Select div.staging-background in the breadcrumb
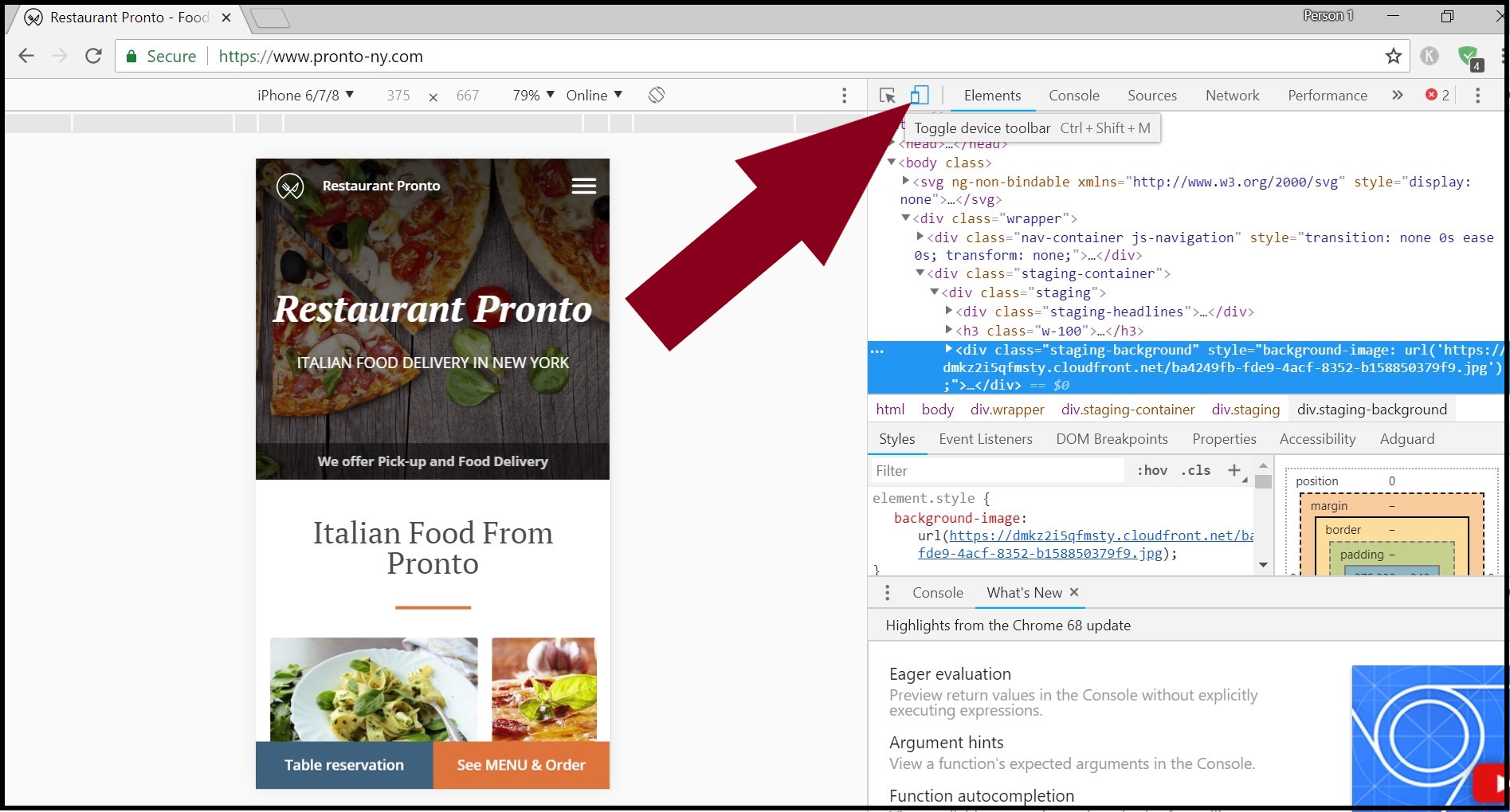Image resolution: width=1510 pixels, height=812 pixels. [x=1371, y=410]
